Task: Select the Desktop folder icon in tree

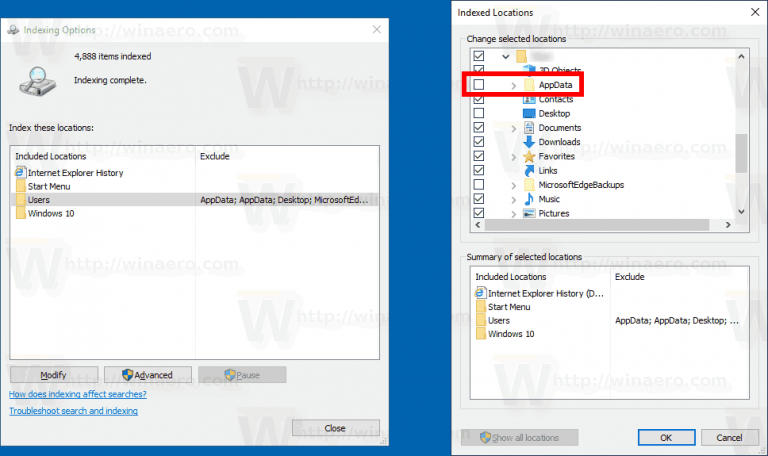Action: point(528,114)
